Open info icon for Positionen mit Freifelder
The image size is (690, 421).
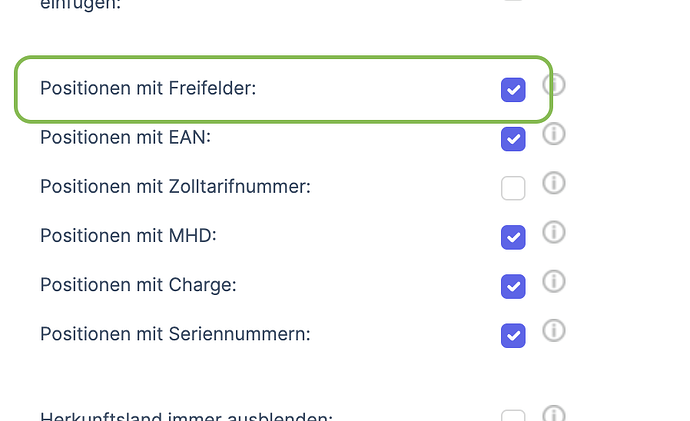coord(554,84)
